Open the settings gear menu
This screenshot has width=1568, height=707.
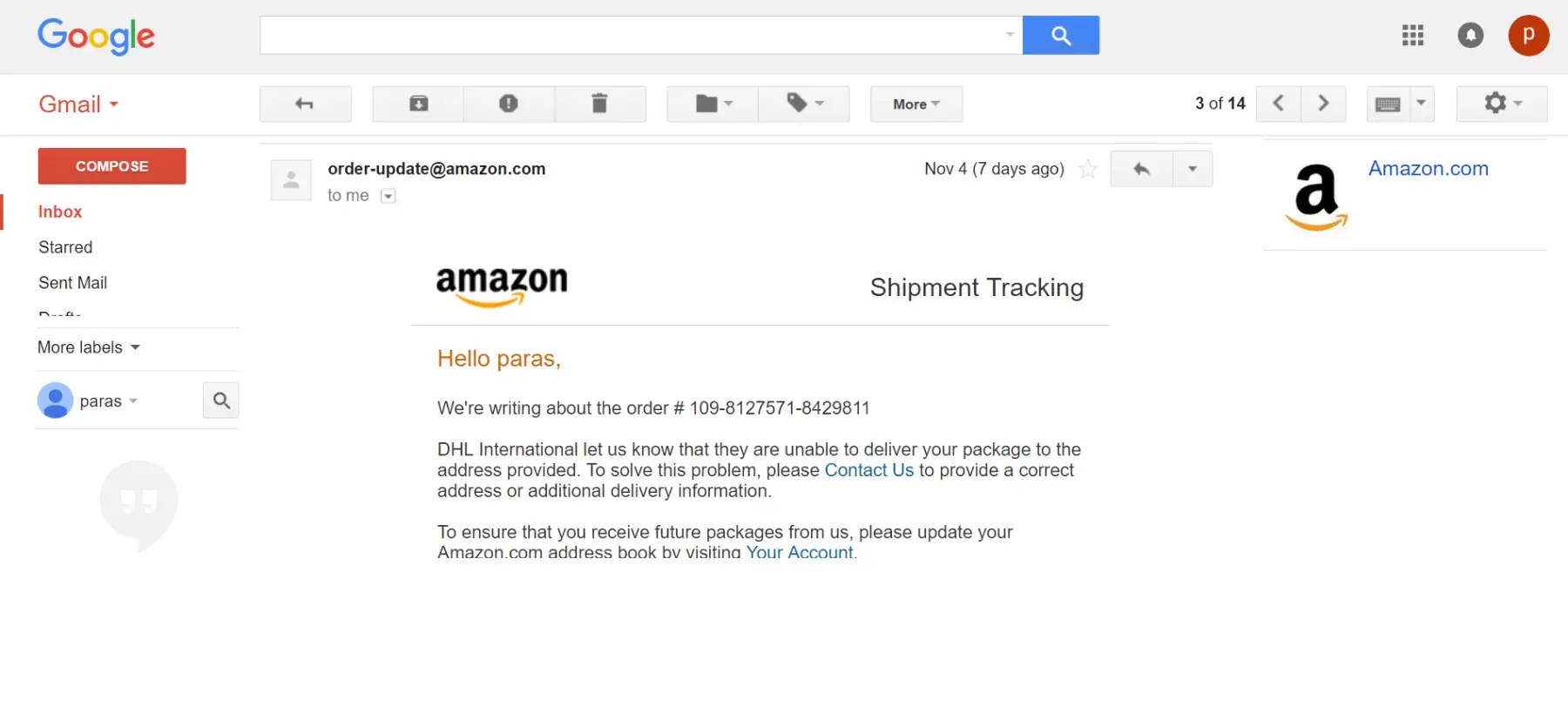point(1502,104)
